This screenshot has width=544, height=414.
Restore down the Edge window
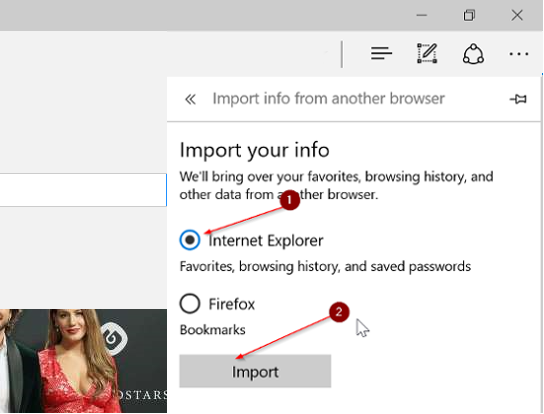(469, 15)
